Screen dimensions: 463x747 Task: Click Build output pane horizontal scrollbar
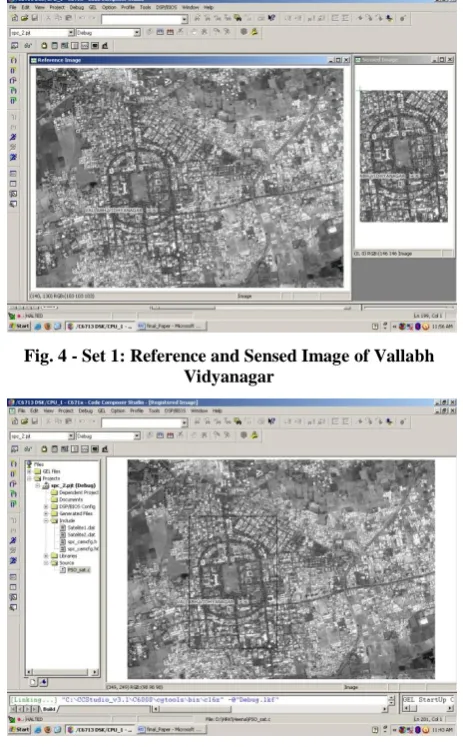tap(270, 709)
